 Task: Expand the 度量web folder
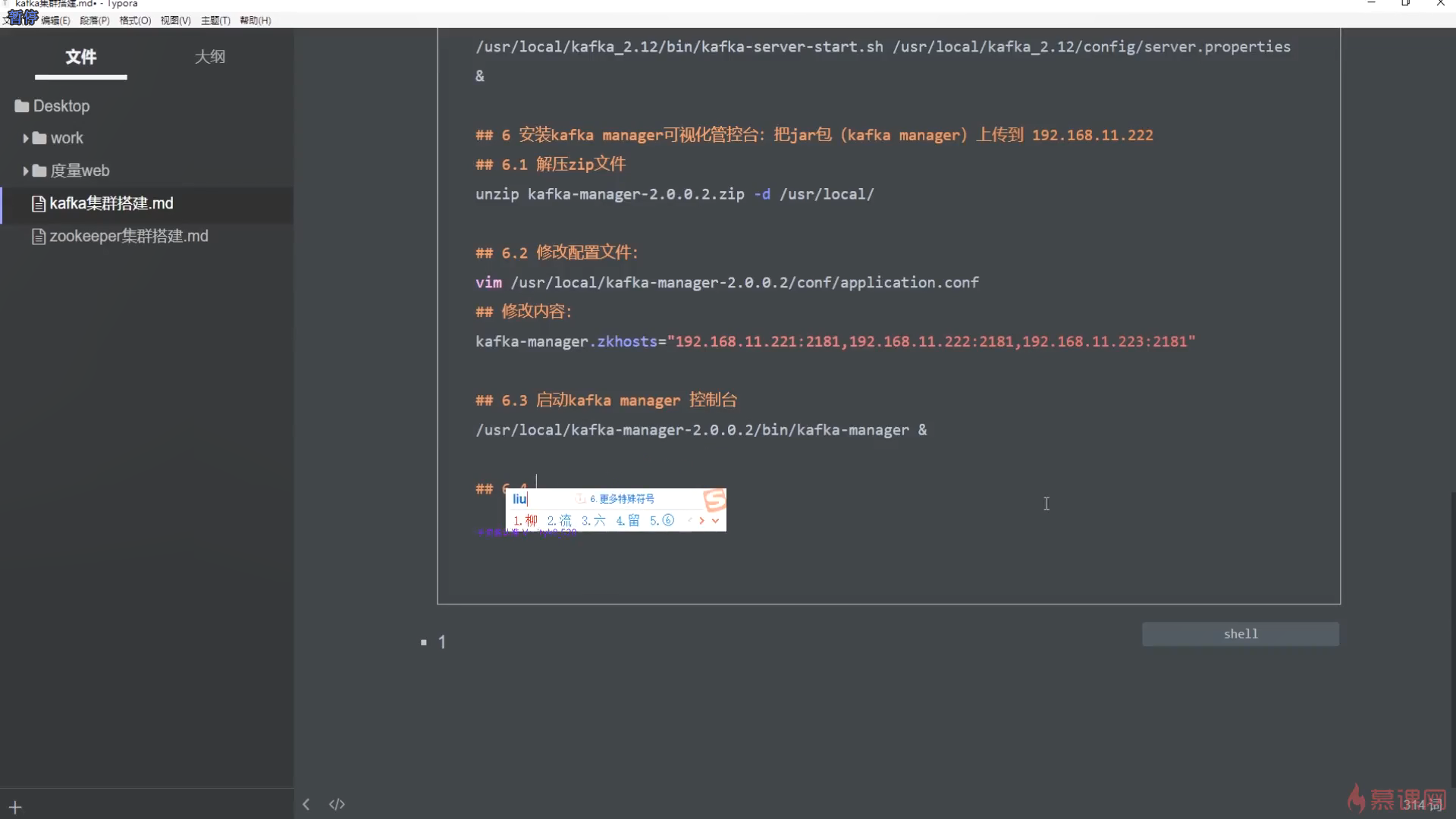26,171
